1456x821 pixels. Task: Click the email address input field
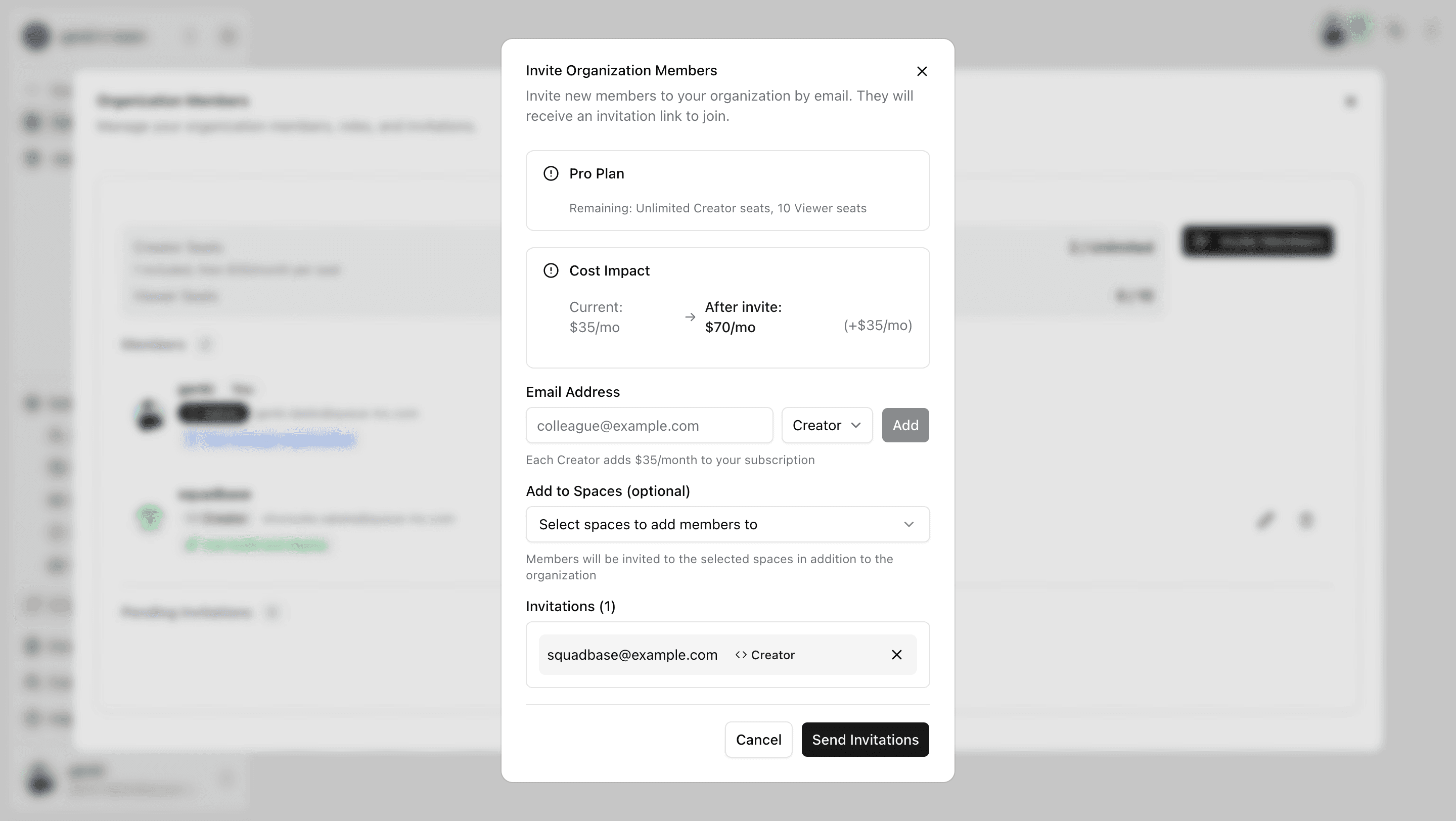pos(649,425)
